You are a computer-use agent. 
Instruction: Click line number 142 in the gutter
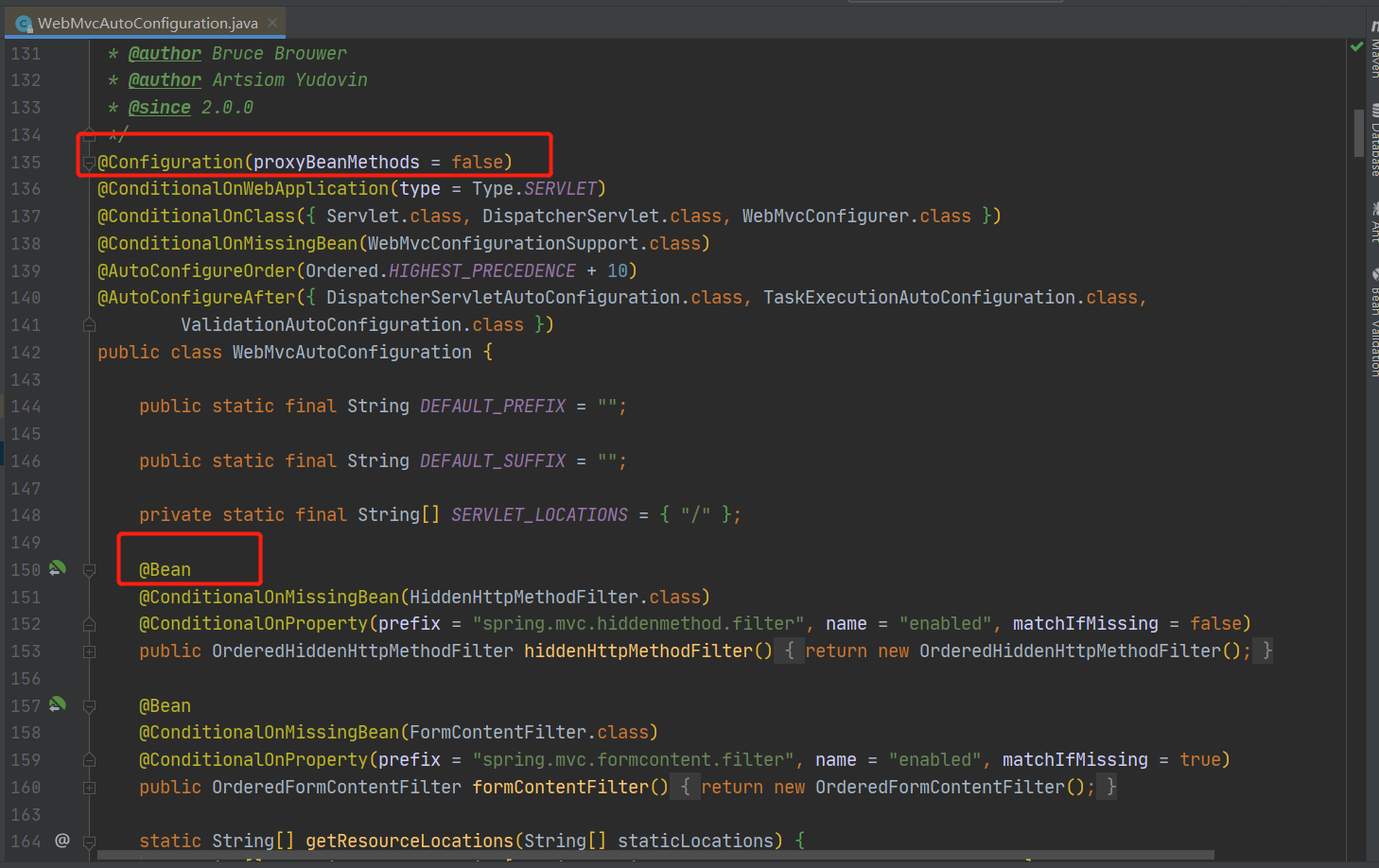tap(26, 352)
